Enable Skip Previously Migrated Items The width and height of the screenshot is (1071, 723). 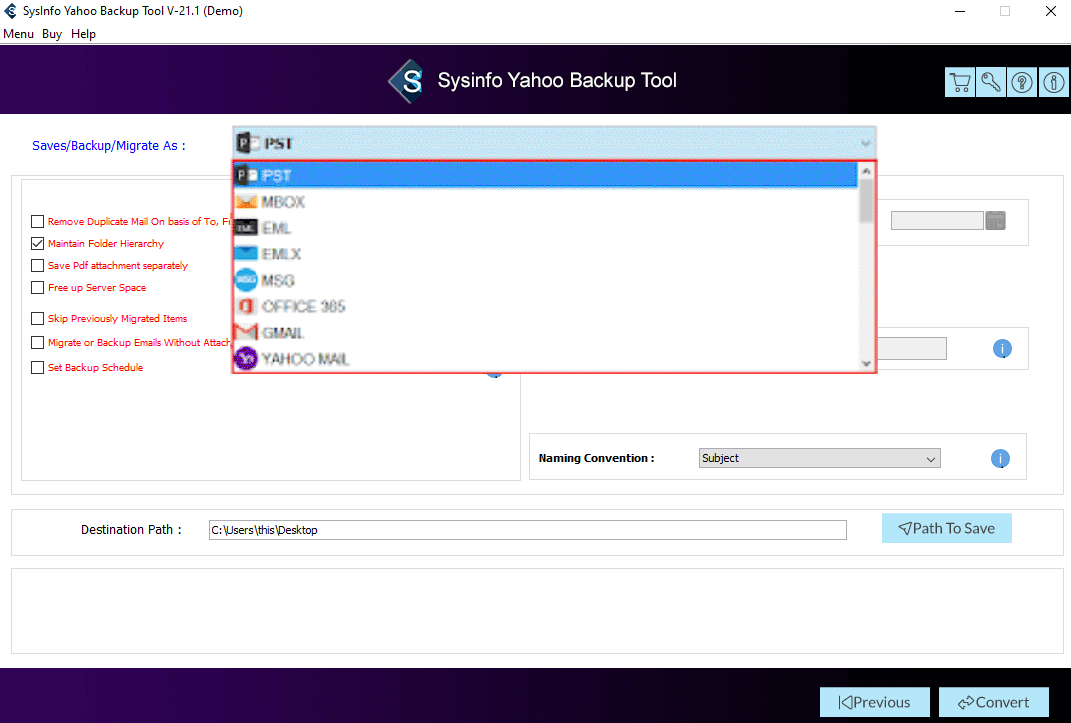click(x=38, y=318)
